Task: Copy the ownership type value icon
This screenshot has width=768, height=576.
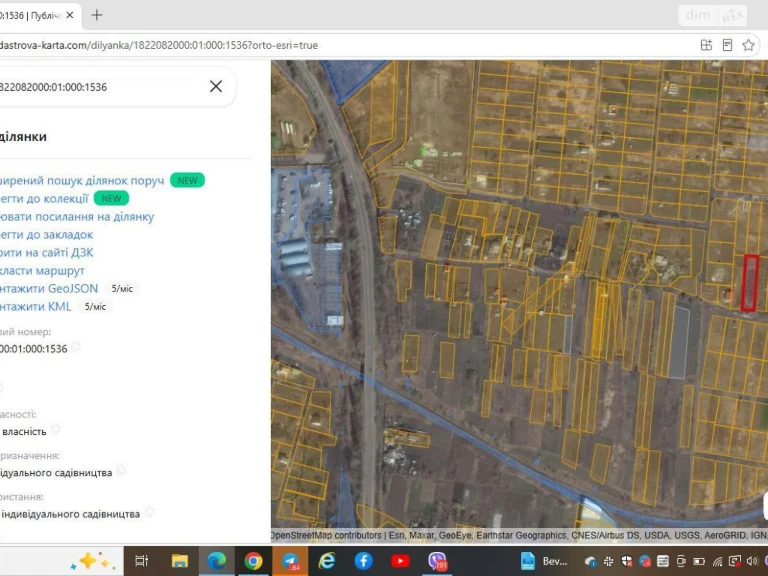Action: (x=55, y=430)
